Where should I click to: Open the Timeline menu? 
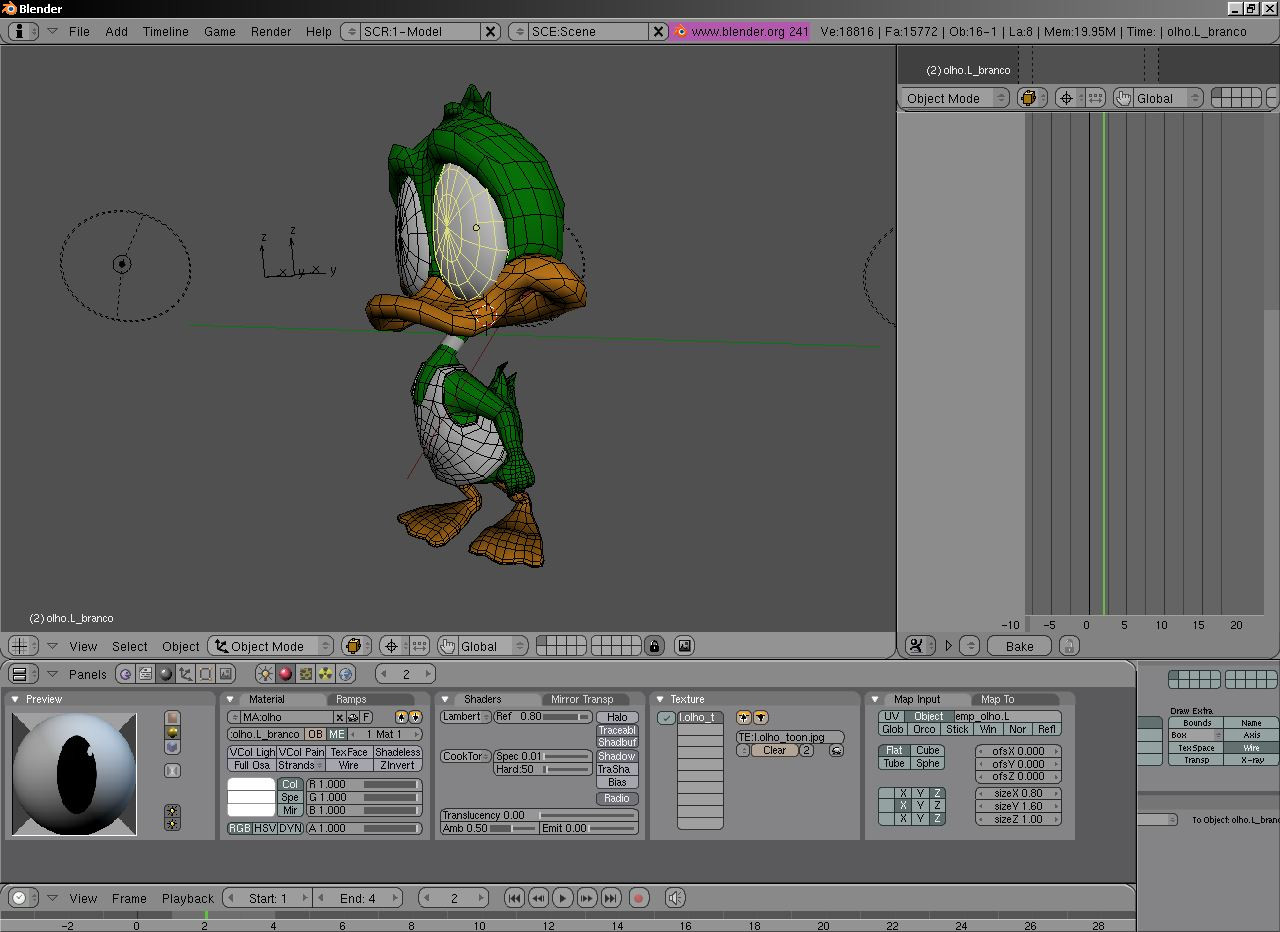point(165,31)
